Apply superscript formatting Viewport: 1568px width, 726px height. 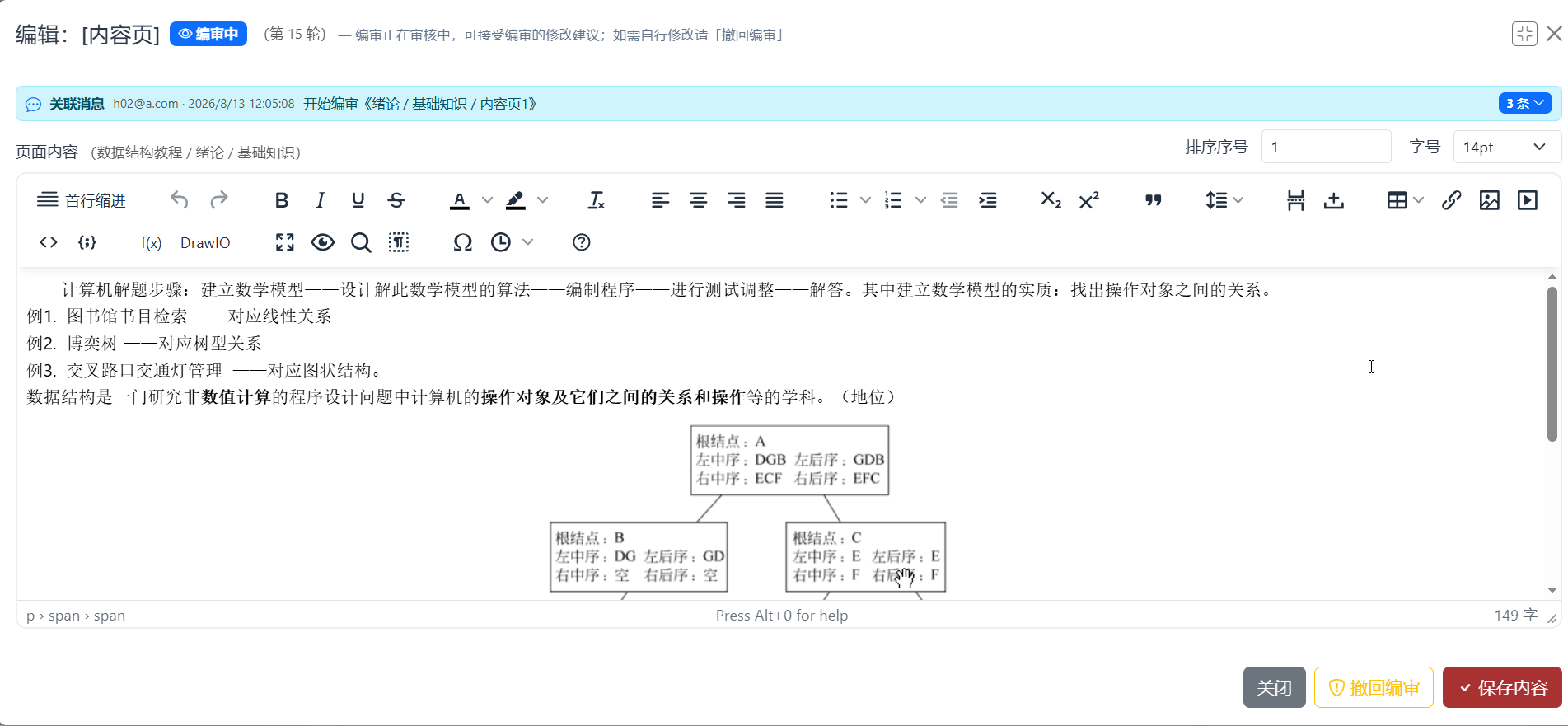1088,200
